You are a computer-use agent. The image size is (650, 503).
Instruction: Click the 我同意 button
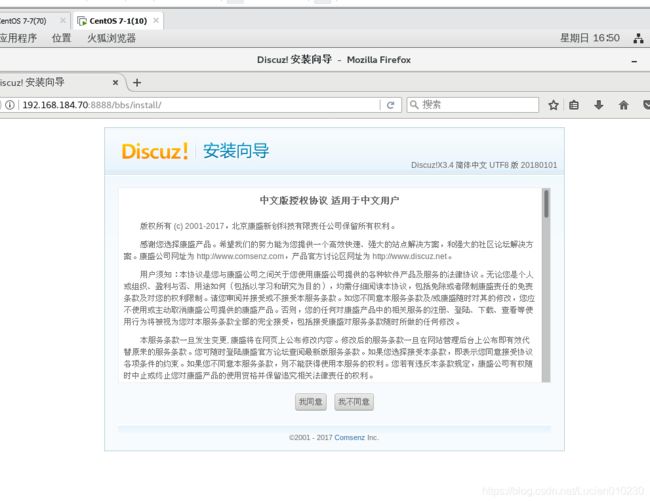click(310, 402)
